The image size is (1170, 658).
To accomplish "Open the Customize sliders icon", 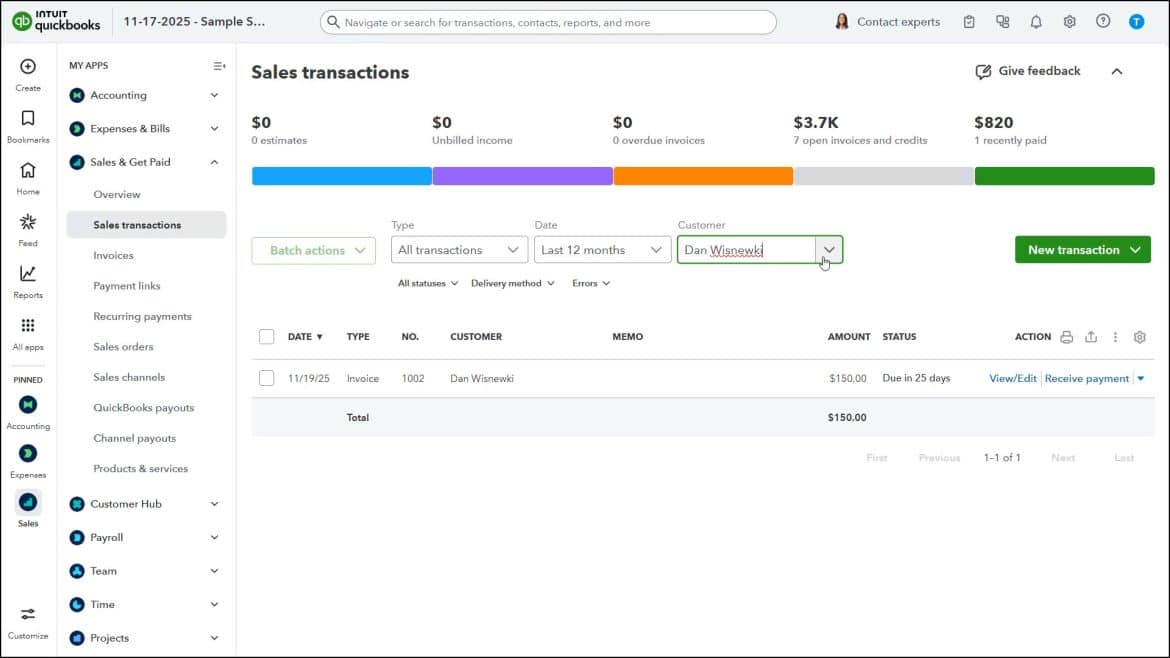I will [x=28, y=615].
